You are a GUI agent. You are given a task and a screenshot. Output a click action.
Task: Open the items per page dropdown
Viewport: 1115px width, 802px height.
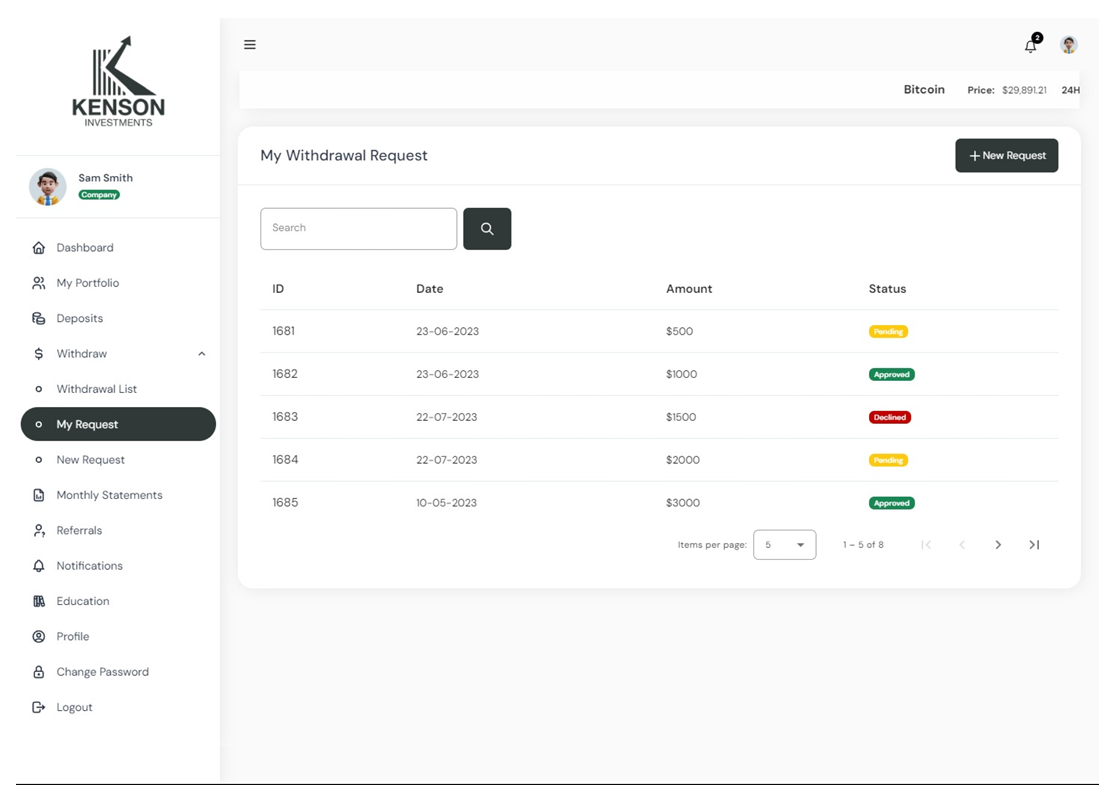(x=784, y=545)
